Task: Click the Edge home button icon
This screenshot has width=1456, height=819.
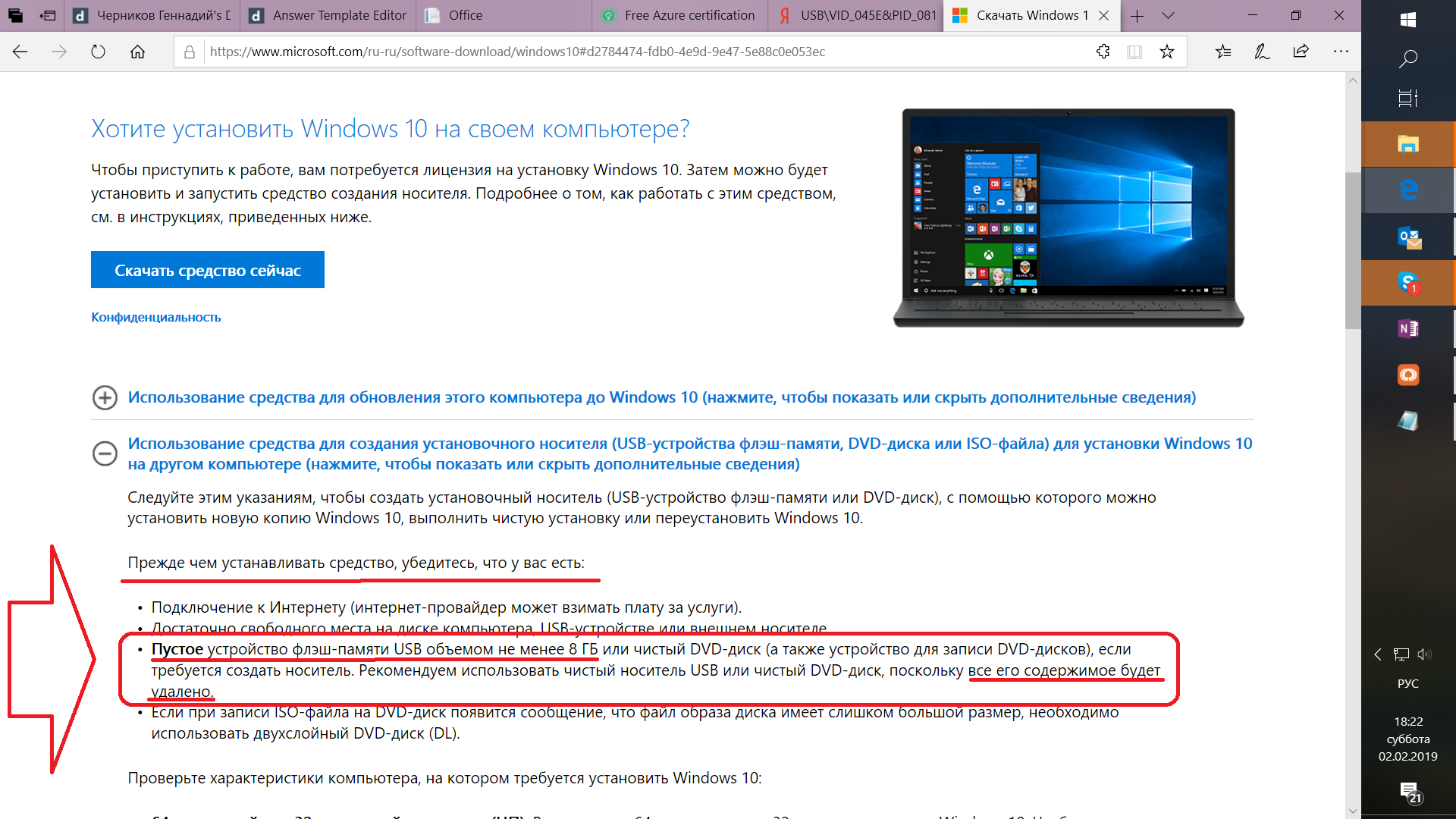Action: point(137,51)
